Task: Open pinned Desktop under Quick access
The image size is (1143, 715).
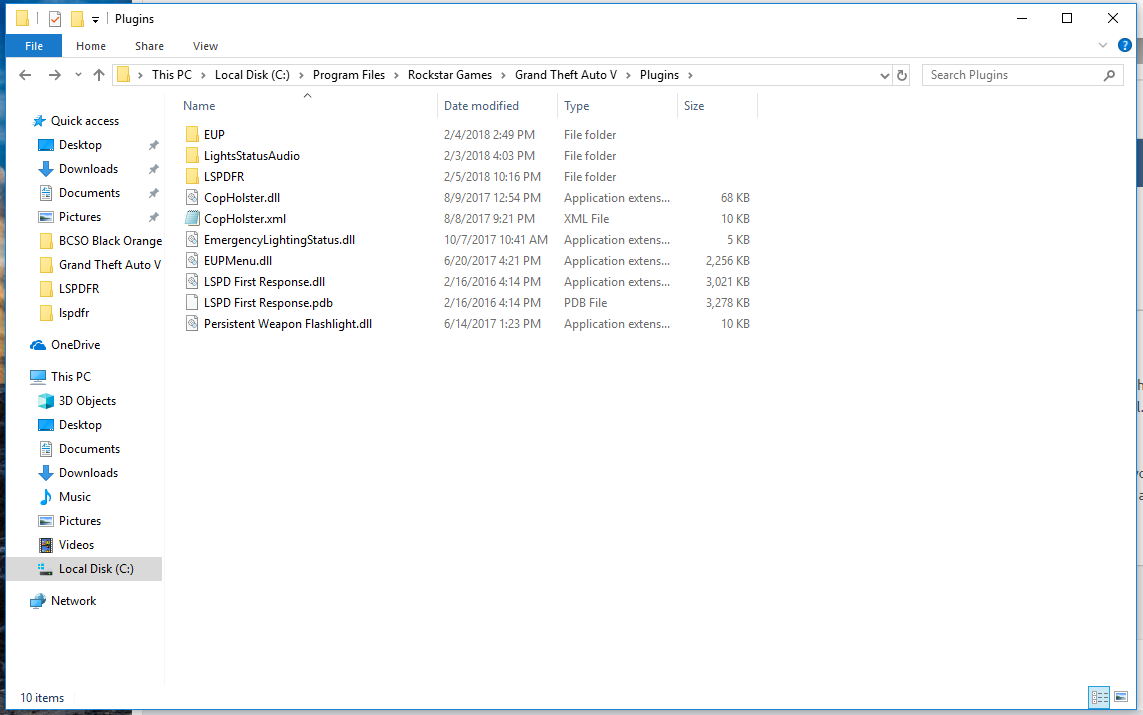Action: tap(80, 145)
